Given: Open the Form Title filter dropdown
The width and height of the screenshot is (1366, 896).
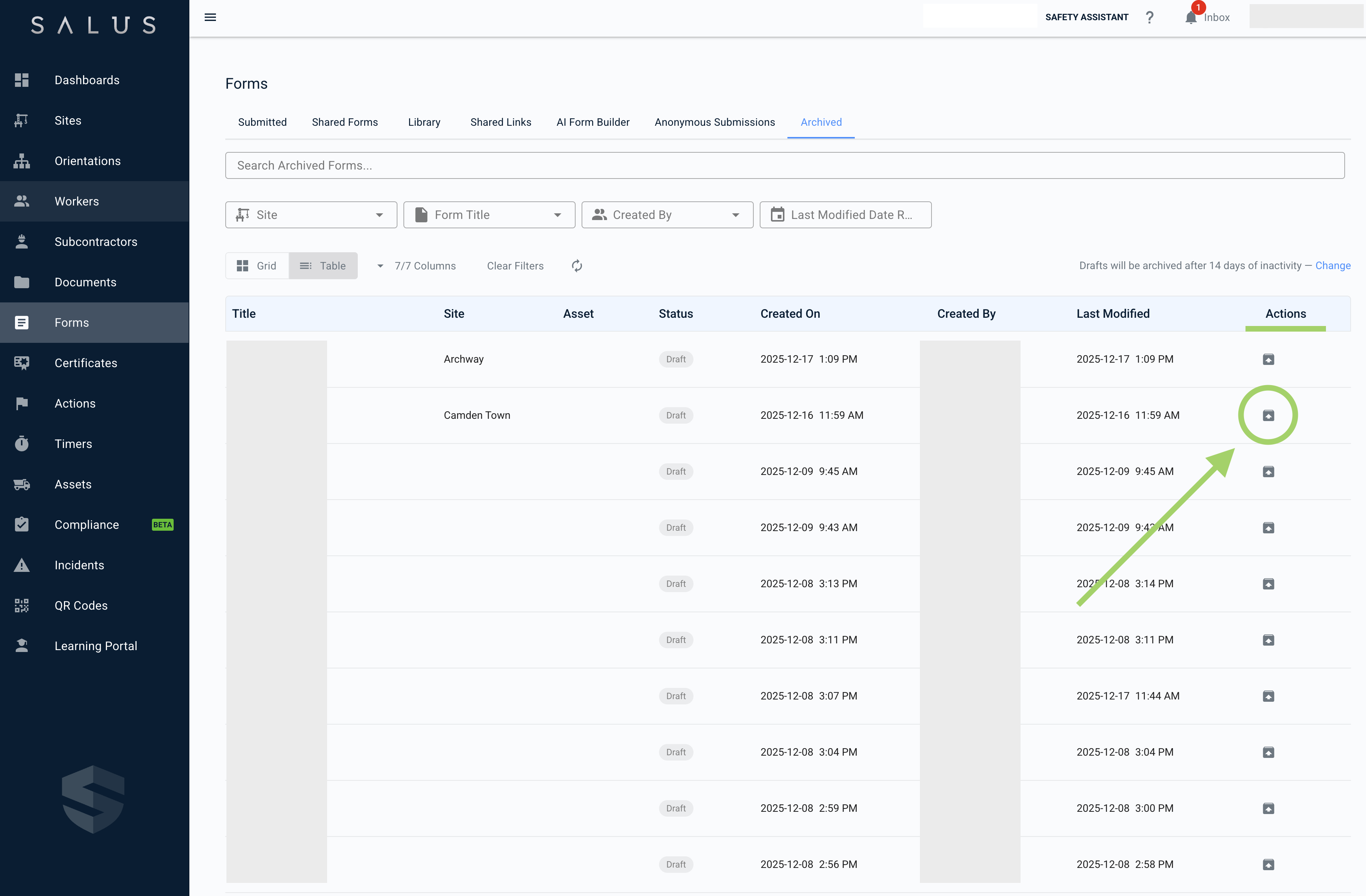Looking at the screenshot, I should point(489,215).
